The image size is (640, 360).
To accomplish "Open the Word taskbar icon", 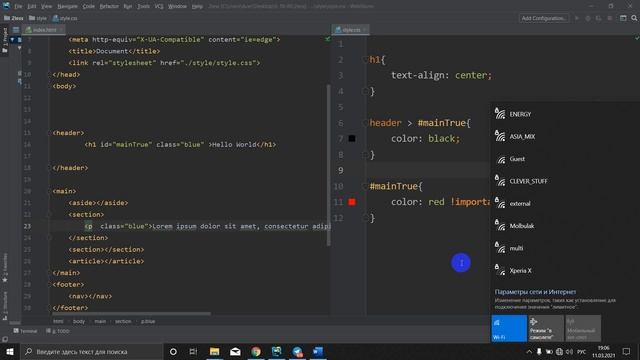I will click(x=318, y=351).
